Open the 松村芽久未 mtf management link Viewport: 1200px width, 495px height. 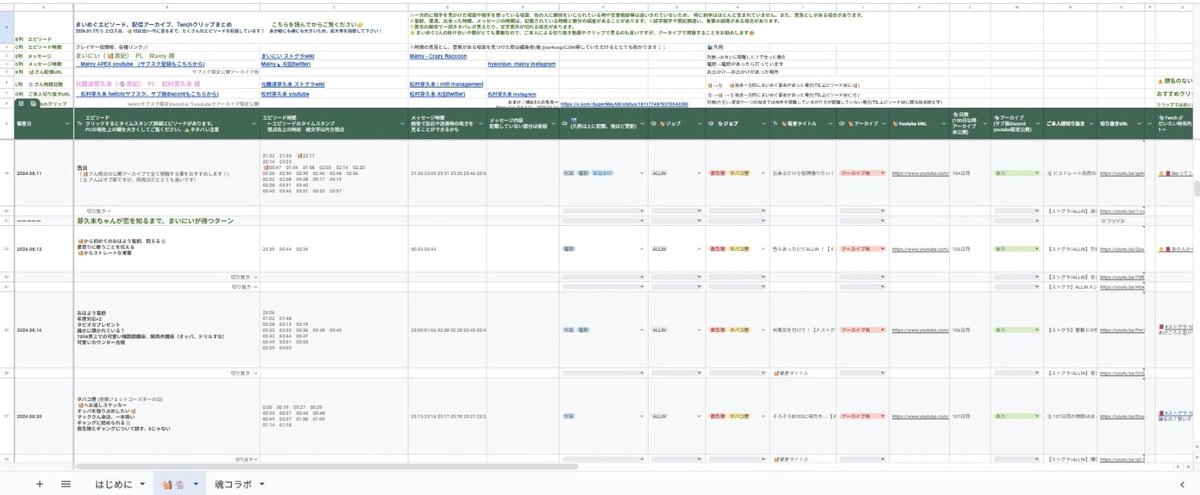(x=447, y=84)
